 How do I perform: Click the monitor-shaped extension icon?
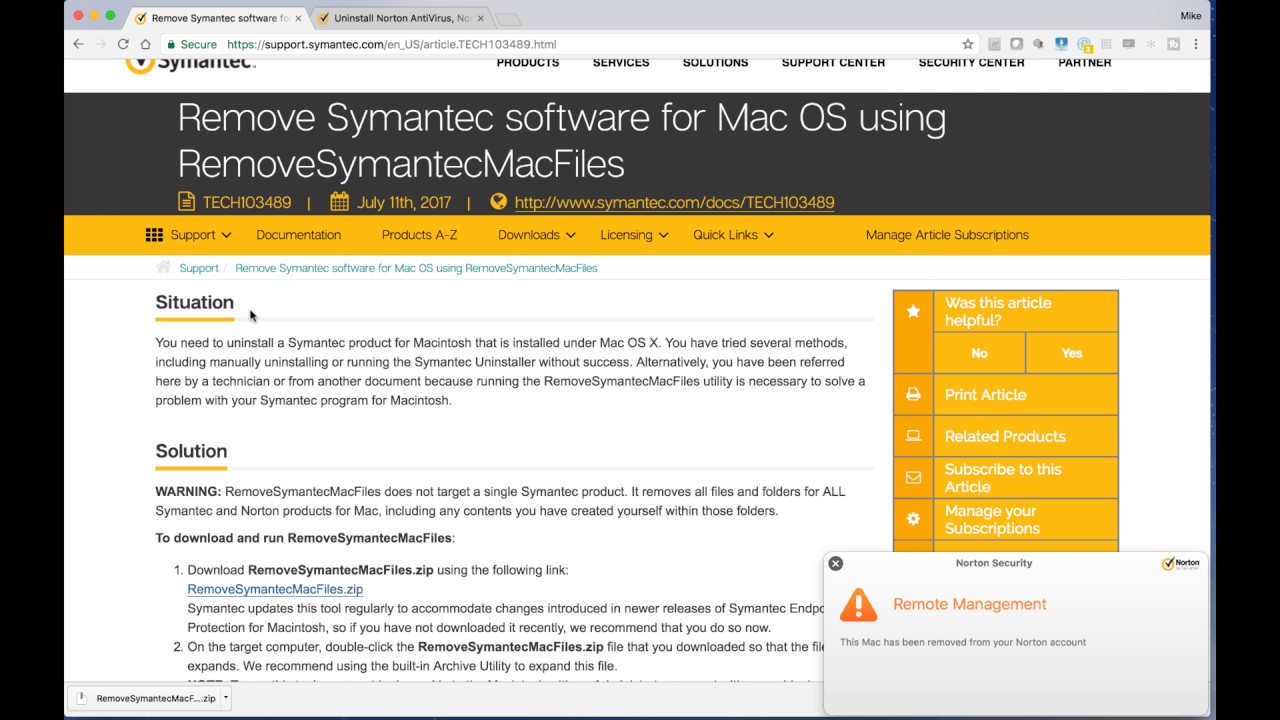[x=1128, y=44]
